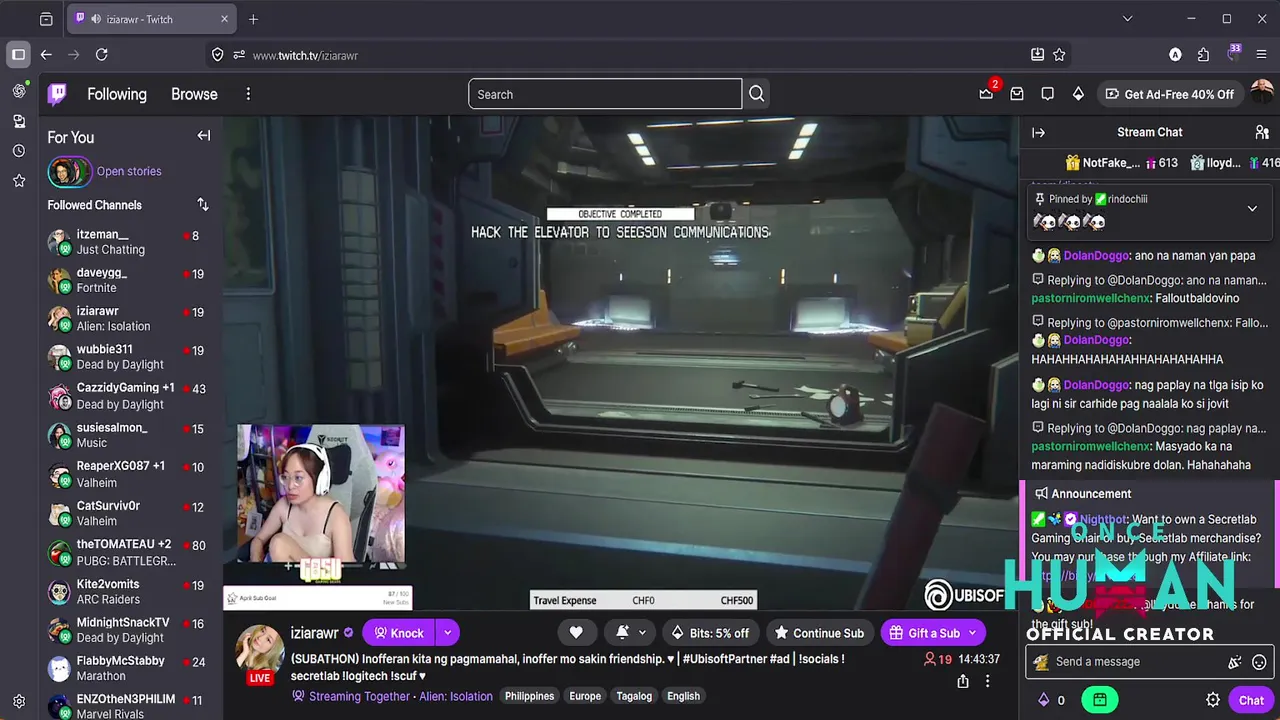
Task: Focus the Twitch search field
Action: point(605,94)
